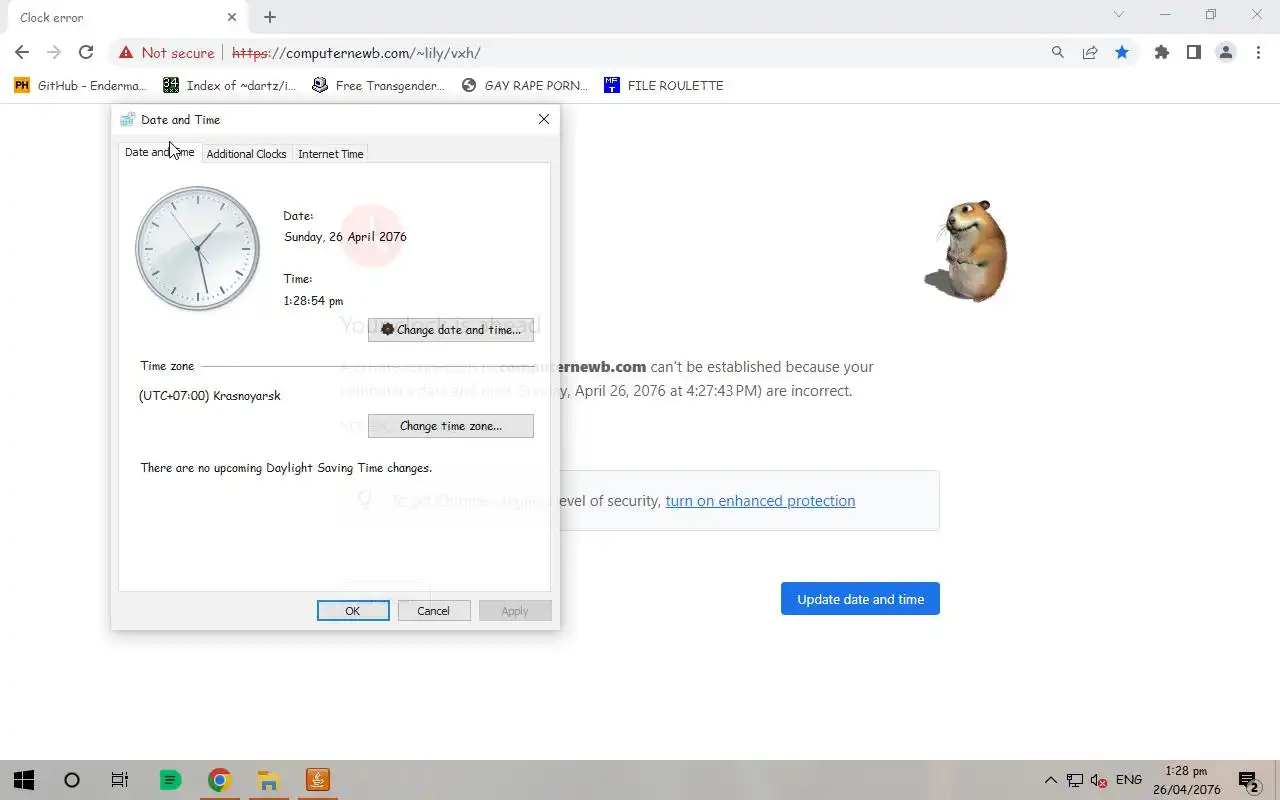Open Cortana search circle on taskbar
The width and height of the screenshot is (1280, 800).
point(72,780)
